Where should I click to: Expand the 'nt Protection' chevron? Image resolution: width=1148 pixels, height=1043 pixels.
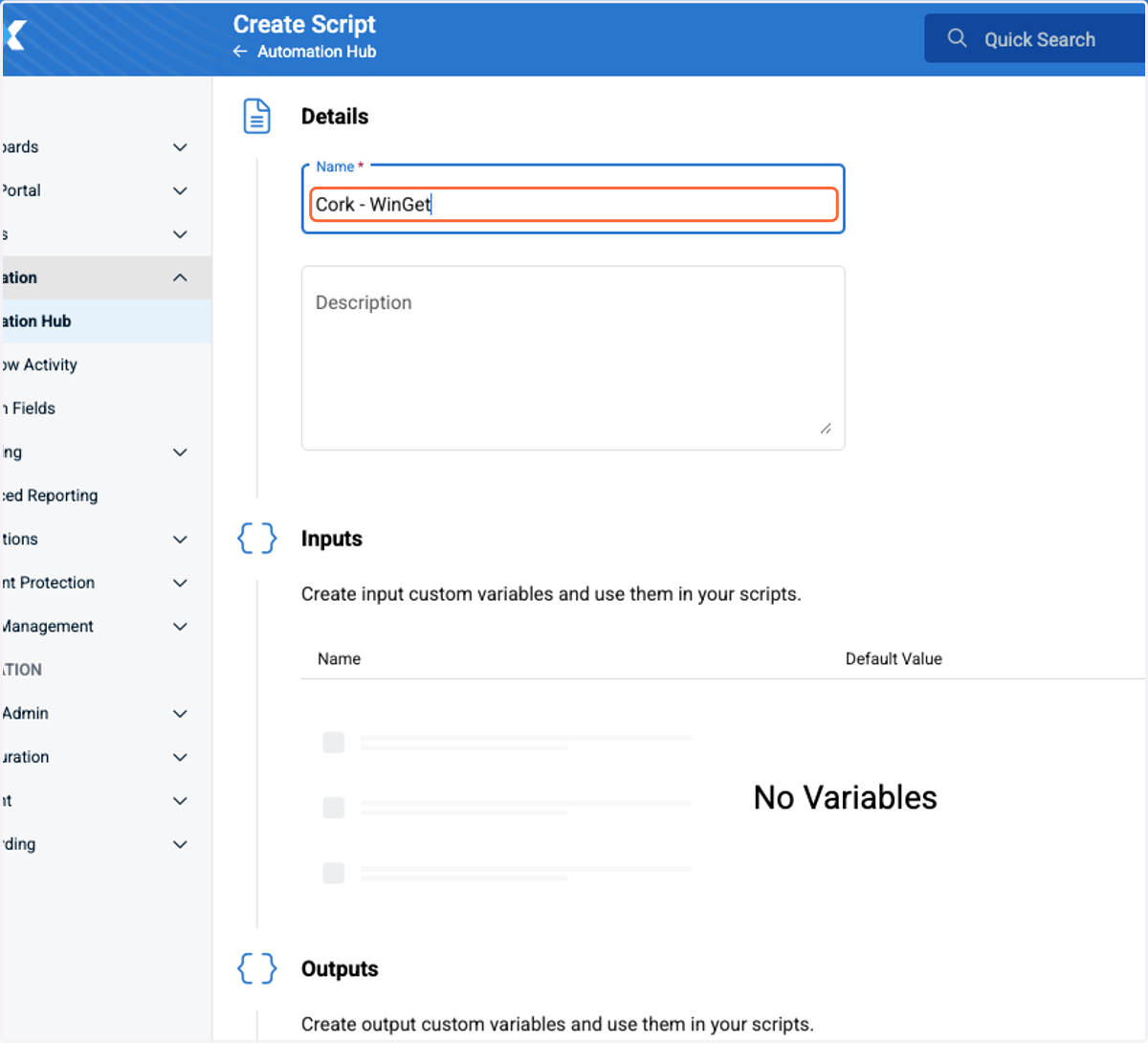pyautogui.click(x=180, y=583)
